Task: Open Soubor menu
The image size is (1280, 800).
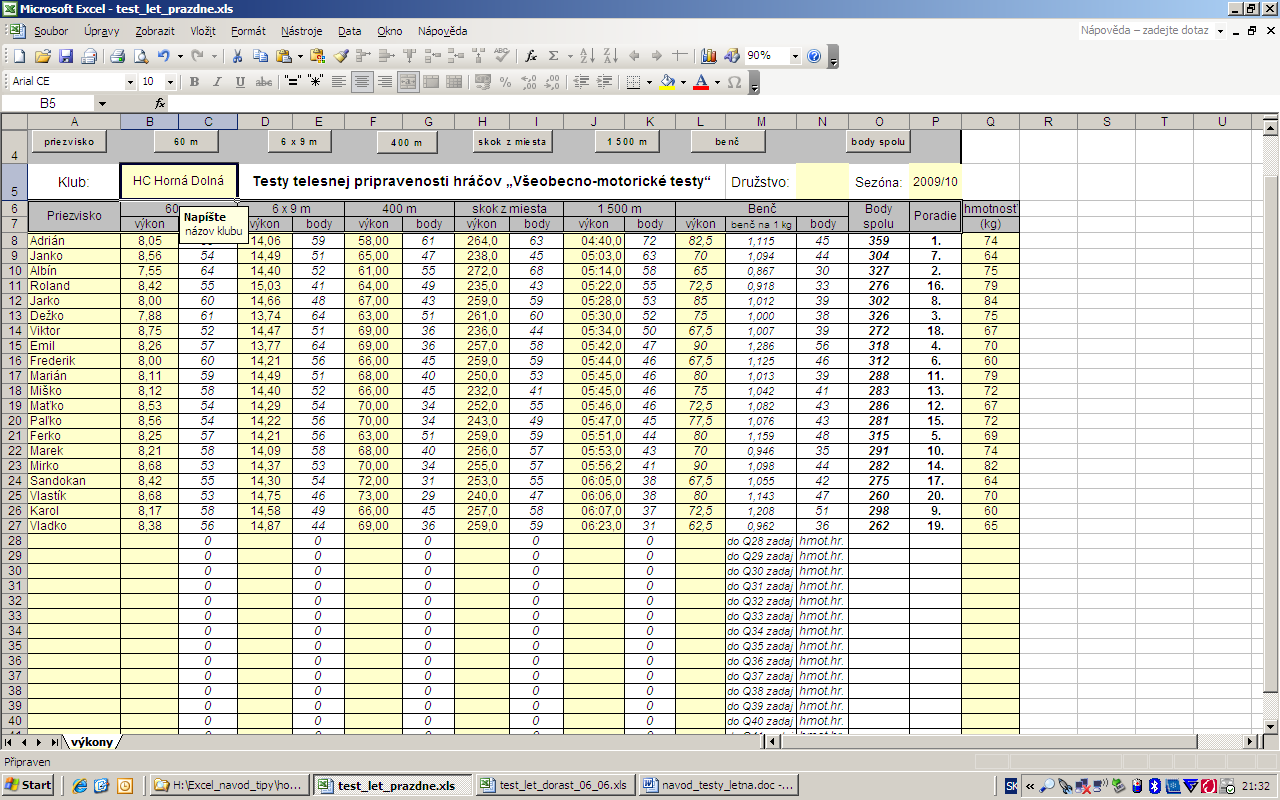Action: pyautogui.click(x=51, y=31)
